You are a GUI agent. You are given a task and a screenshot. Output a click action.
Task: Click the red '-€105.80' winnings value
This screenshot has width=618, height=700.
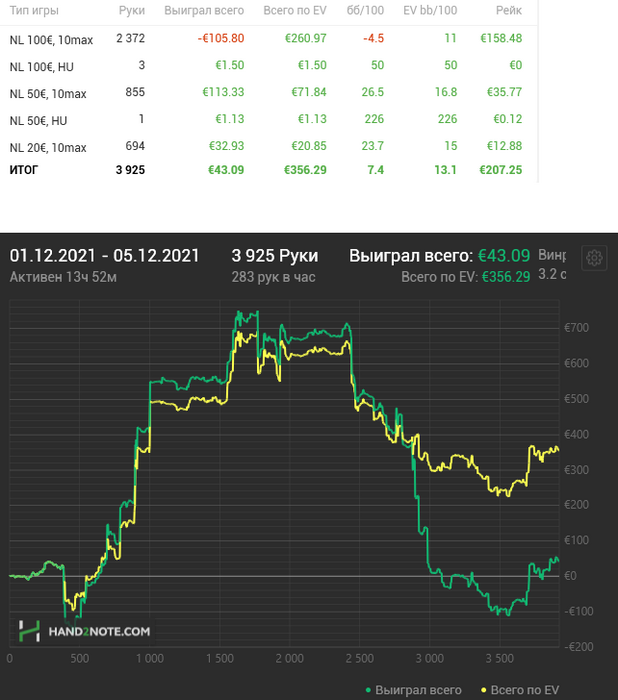[x=221, y=38]
